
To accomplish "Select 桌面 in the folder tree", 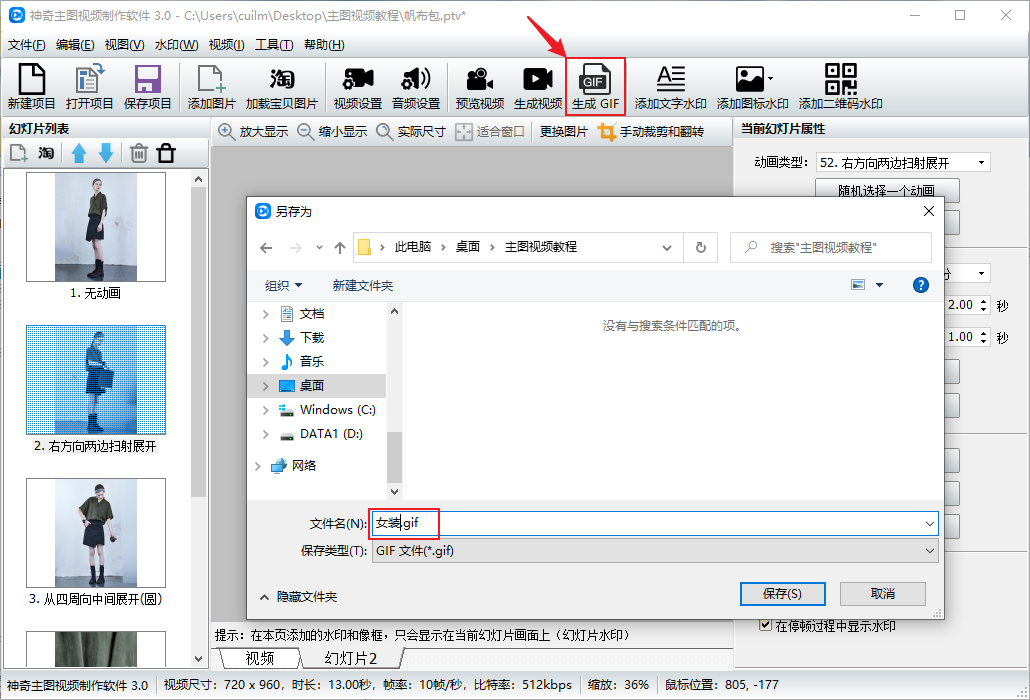I will (312, 386).
